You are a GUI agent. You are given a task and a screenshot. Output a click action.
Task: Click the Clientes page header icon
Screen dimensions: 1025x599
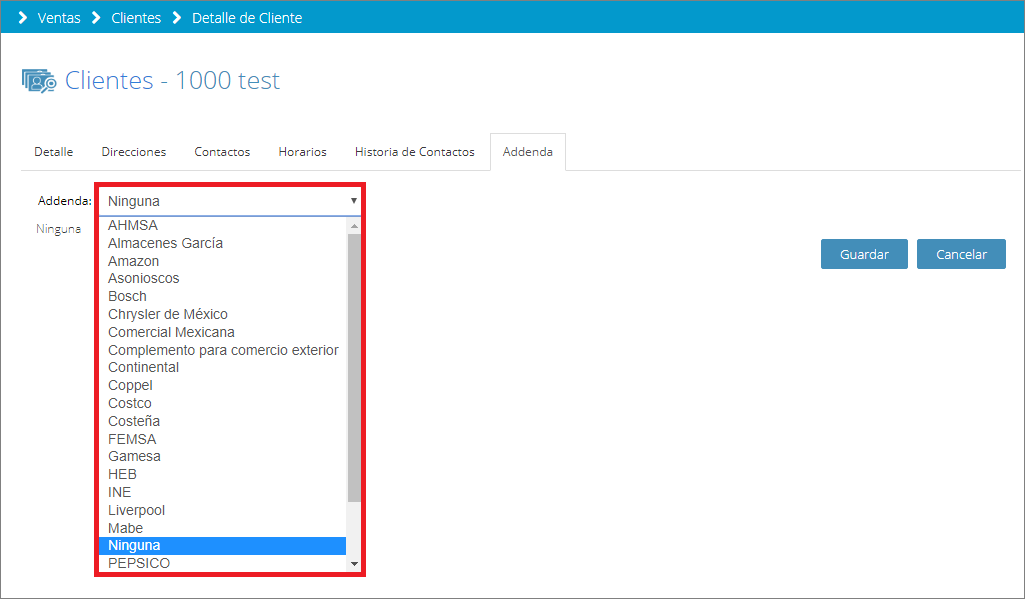[x=39, y=80]
